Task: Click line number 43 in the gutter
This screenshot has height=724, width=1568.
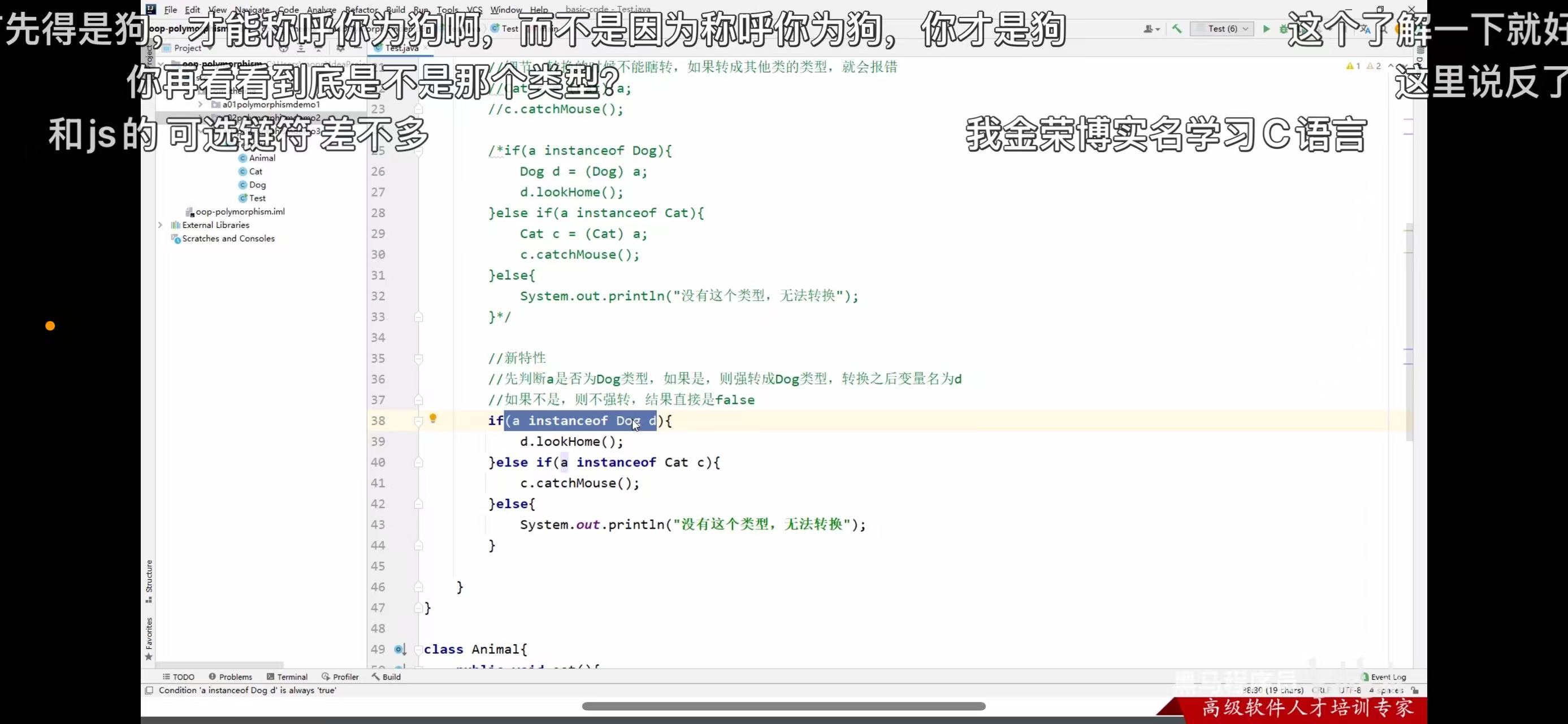Action: point(378,524)
